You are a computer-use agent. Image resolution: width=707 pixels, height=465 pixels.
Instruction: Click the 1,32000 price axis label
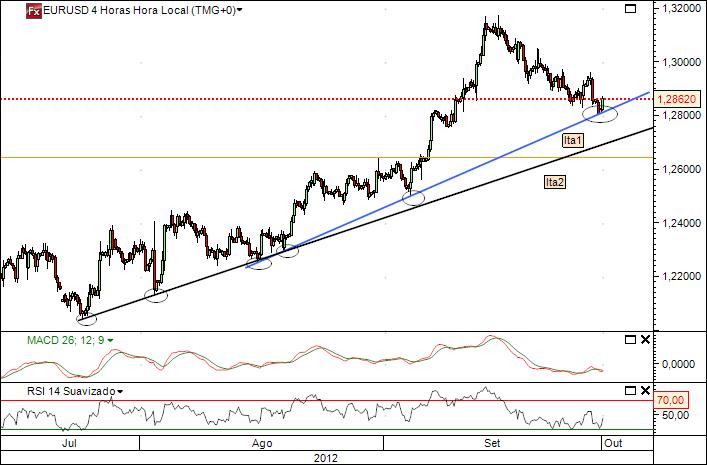coord(682,8)
